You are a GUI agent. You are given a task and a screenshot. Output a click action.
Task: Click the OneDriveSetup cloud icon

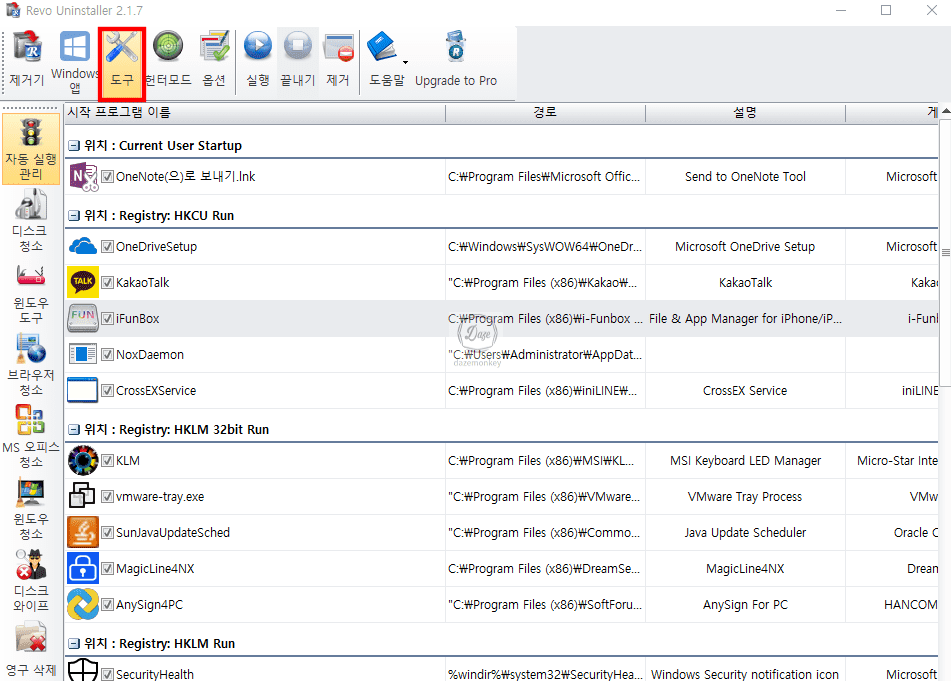coord(82,246)
